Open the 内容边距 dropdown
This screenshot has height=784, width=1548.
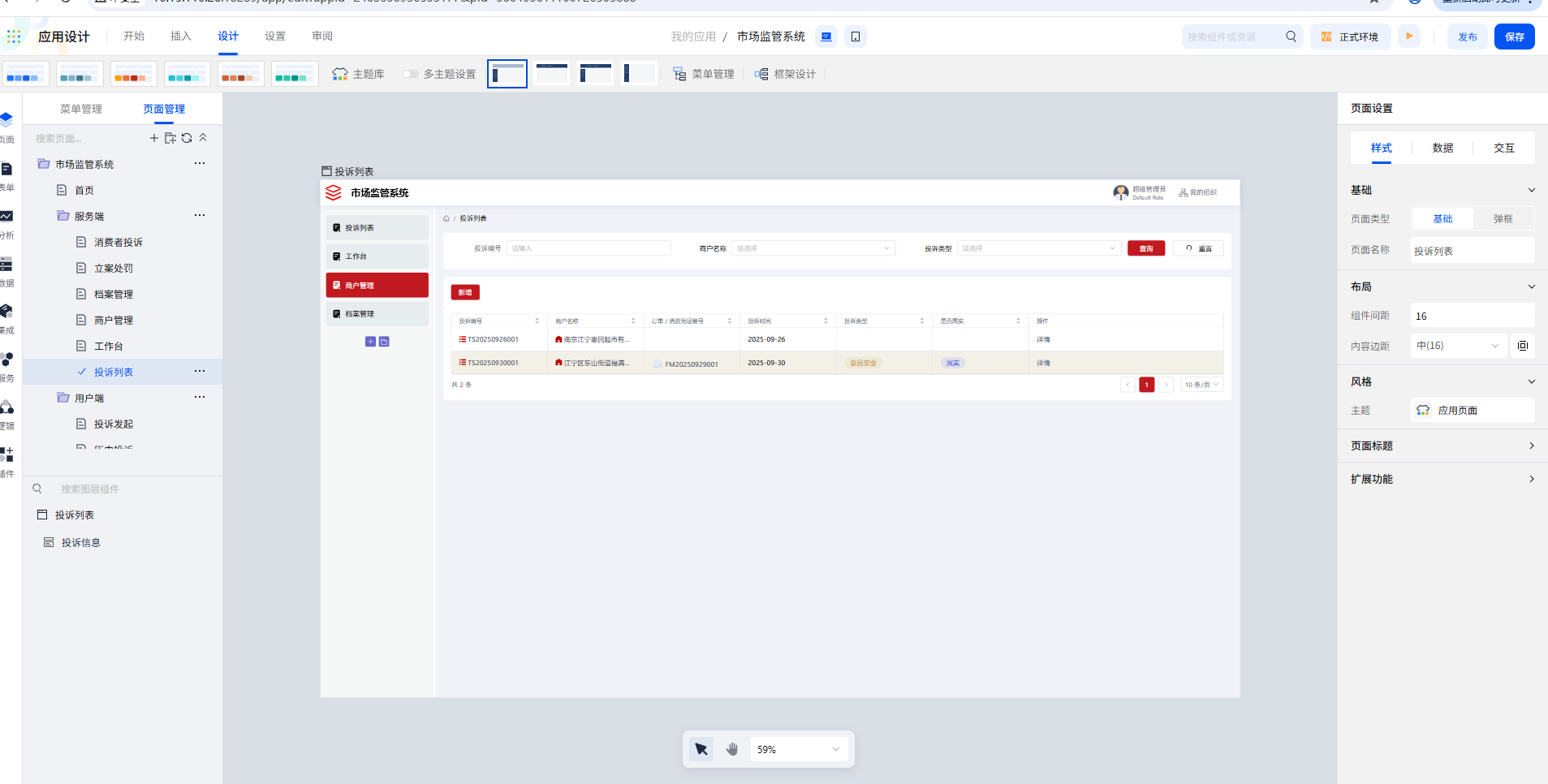(x=1458, y=346)
